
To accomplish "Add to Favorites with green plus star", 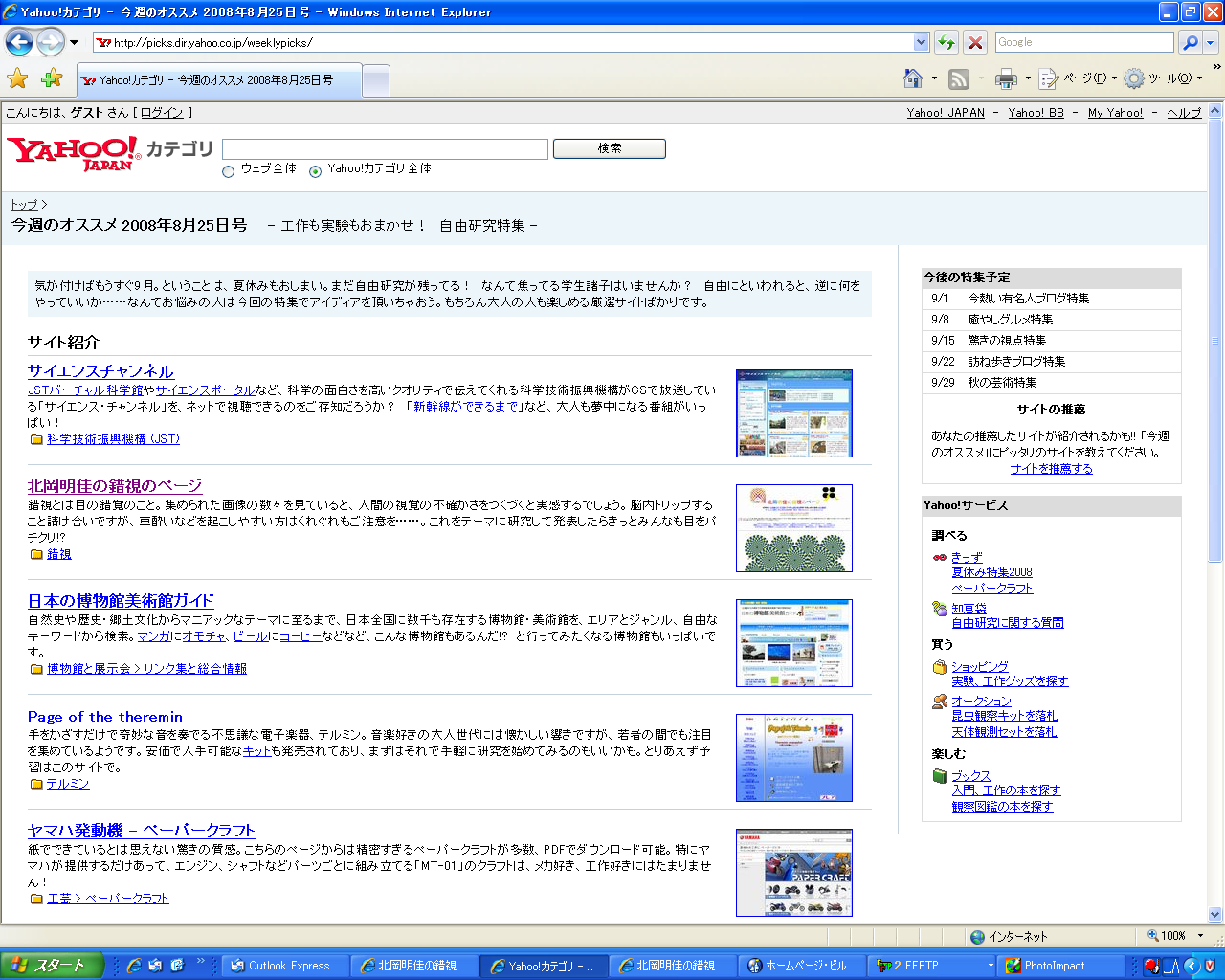I will [x=52, y=78].
